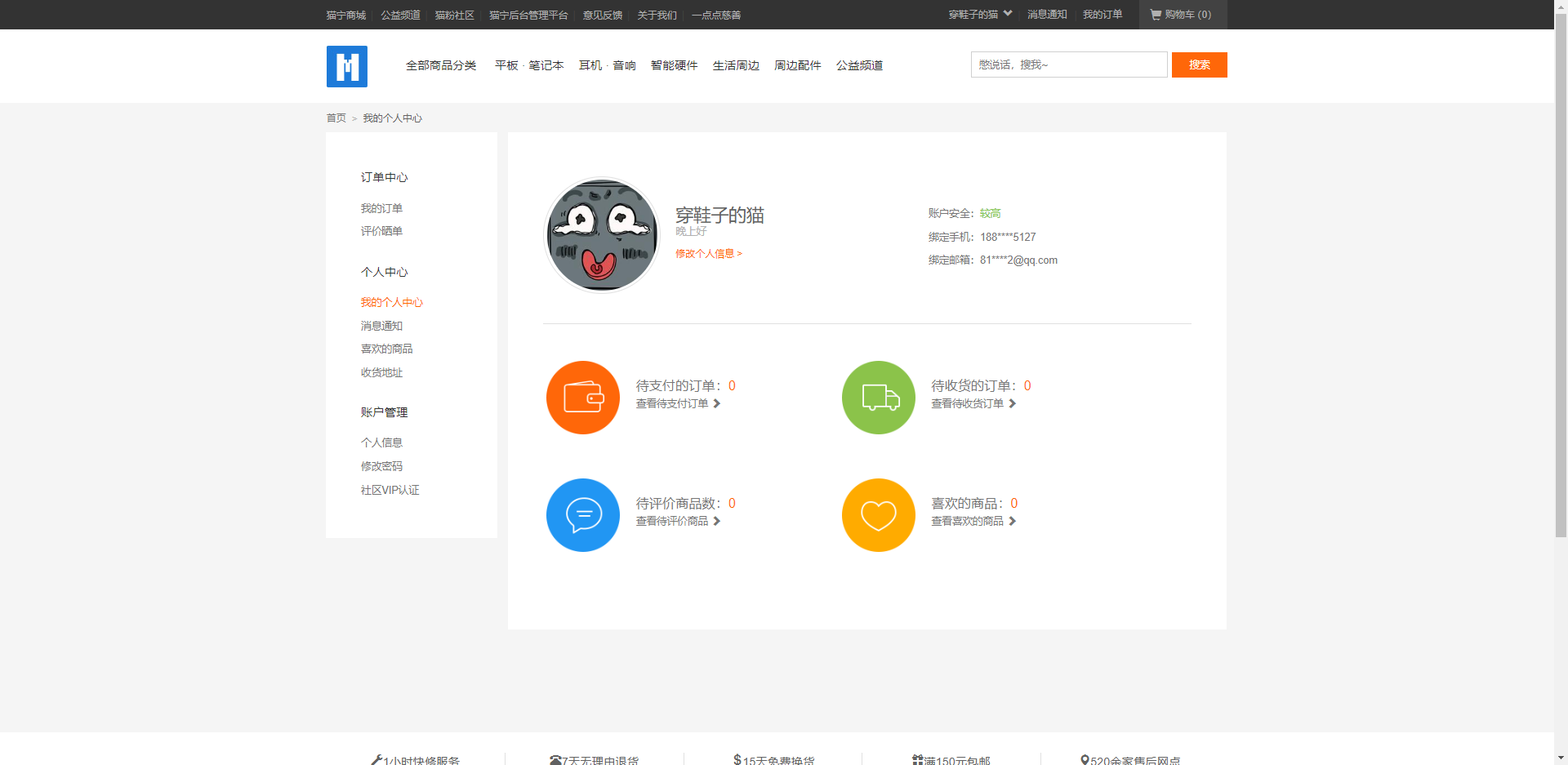The height and width of the screenshot is (765, 1568).
Task: Open the shopping cart icon
Action: [x=1156, y=15]
